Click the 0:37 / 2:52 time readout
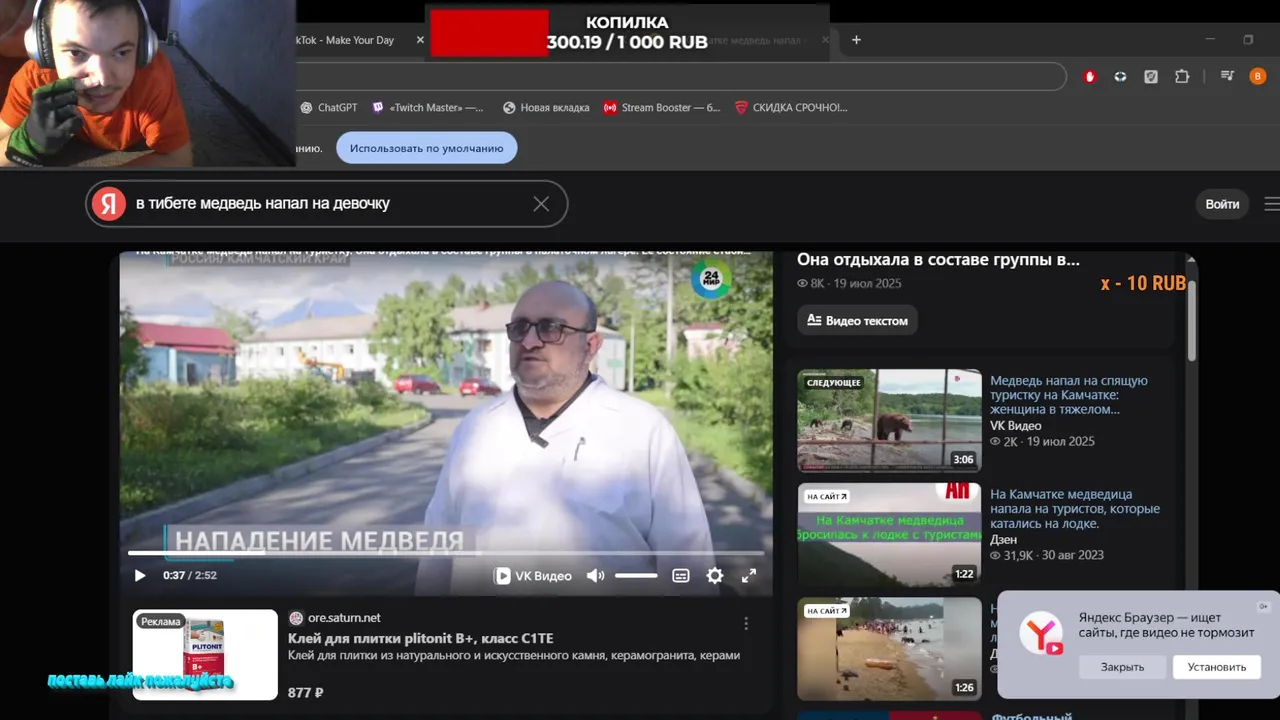 (190, 576)
